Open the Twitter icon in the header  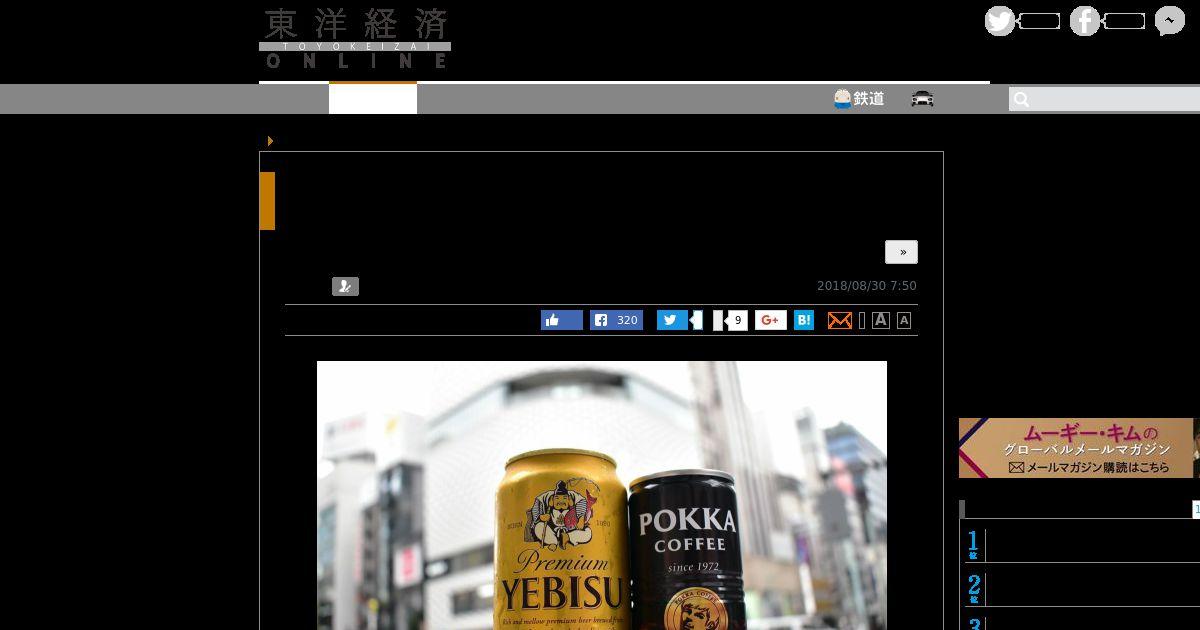[x=1000, y=21]
